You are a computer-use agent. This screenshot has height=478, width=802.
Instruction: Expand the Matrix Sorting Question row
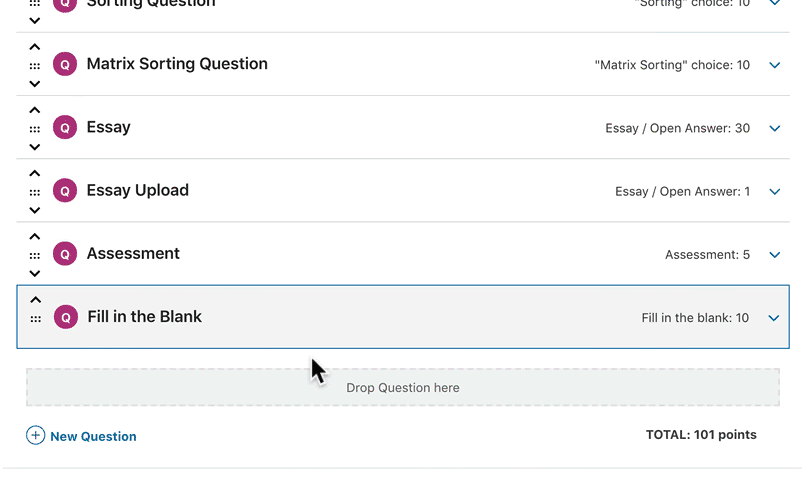[x=774, y=65]
